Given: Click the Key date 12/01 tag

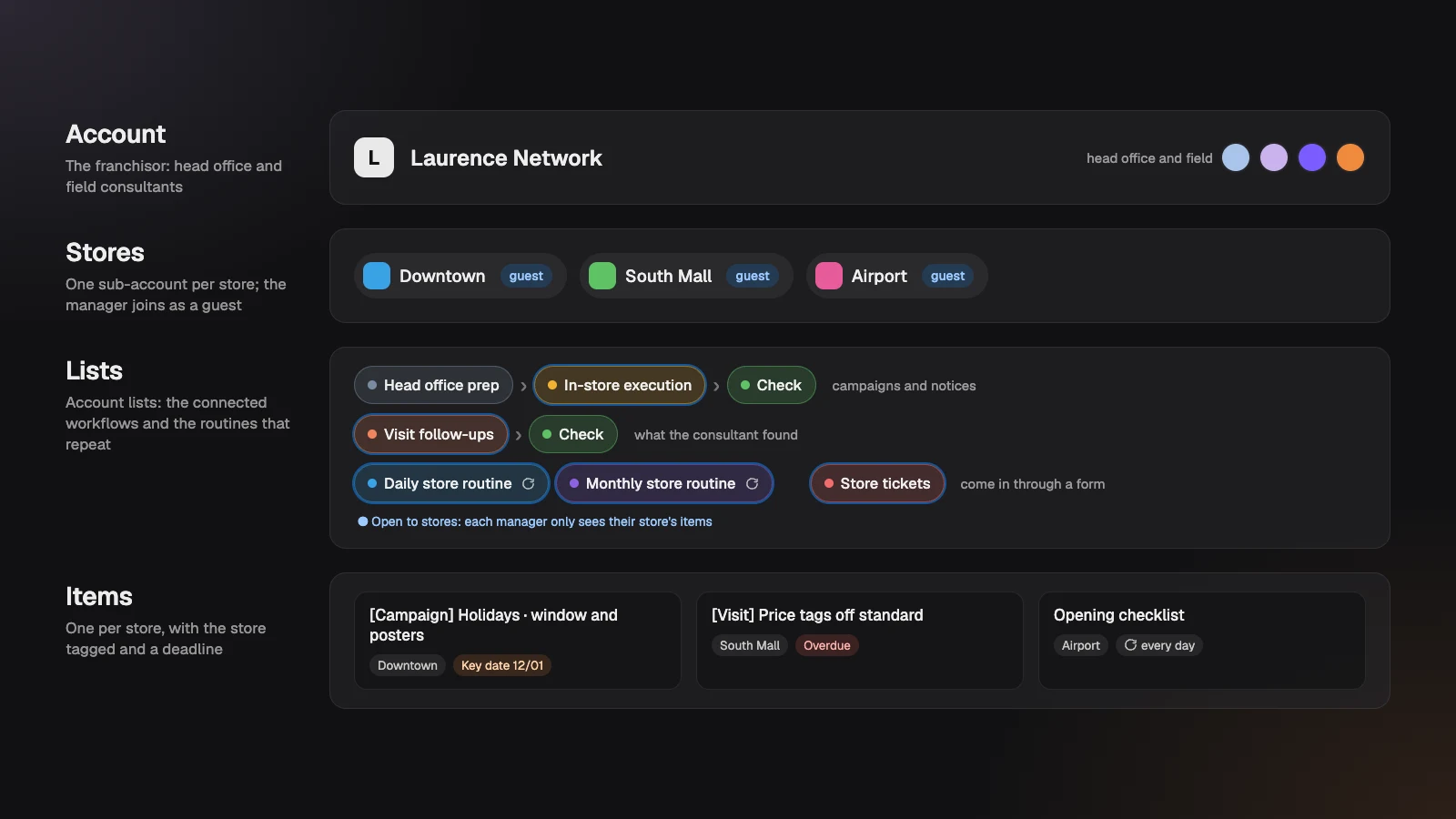Looking at the screenshot, I should (x=502, y=665).
